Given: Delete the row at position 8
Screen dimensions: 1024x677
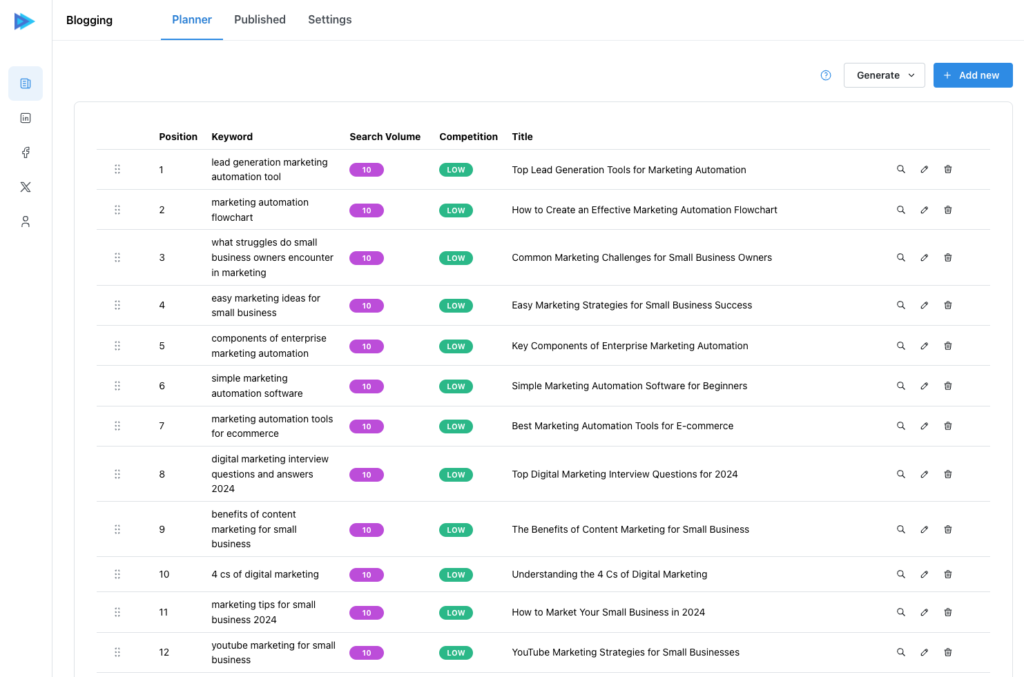Looking at the screenshot, I should click(x=948, y=474).
